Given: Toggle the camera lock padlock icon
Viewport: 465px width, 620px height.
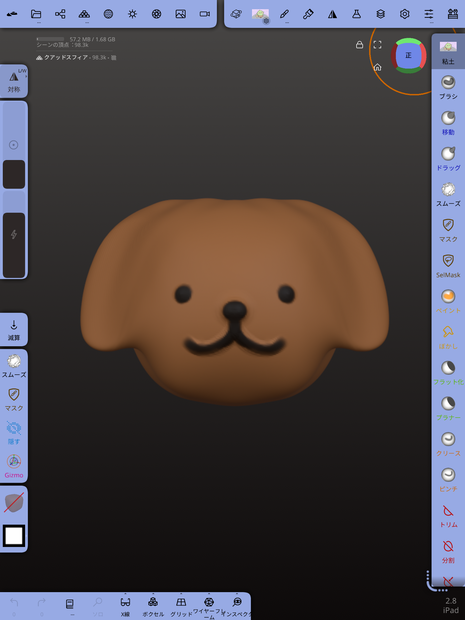Looking at the screenshot, I should coord(359,45).
